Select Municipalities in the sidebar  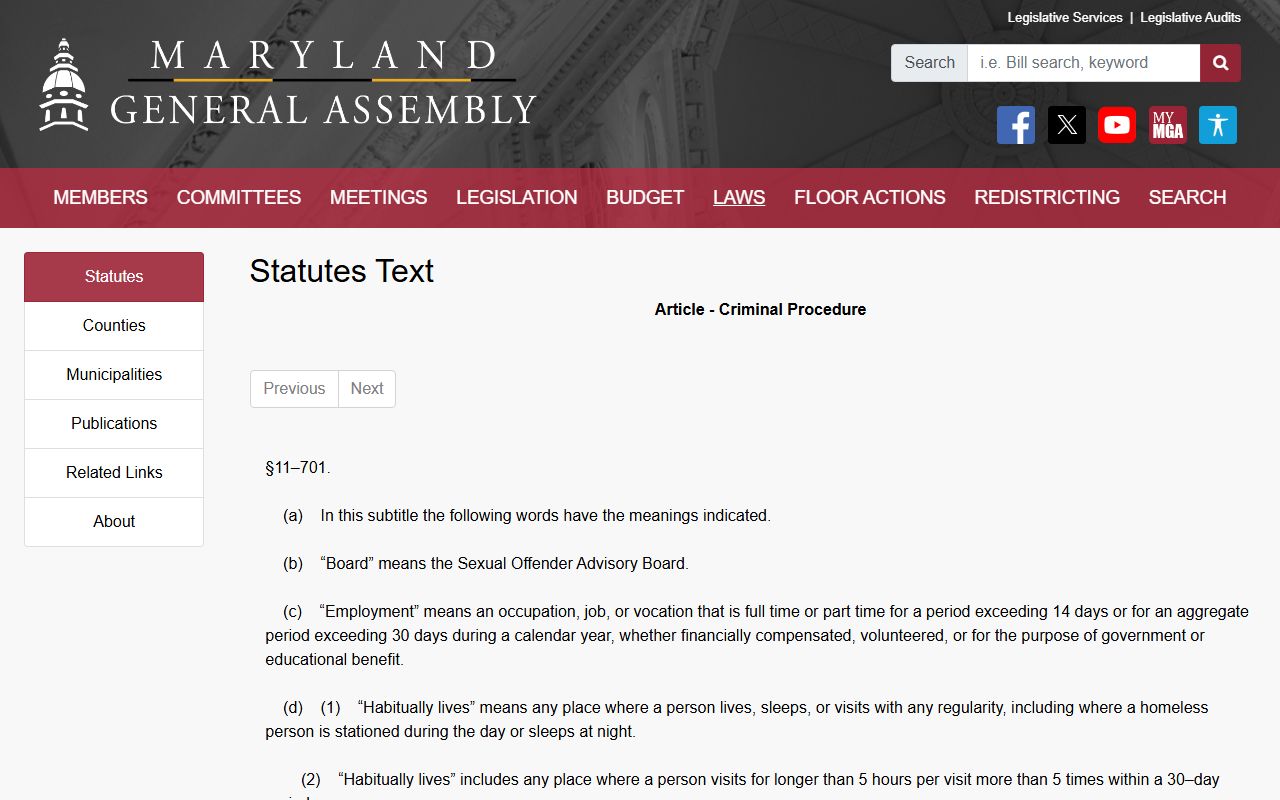pos(114,375)
